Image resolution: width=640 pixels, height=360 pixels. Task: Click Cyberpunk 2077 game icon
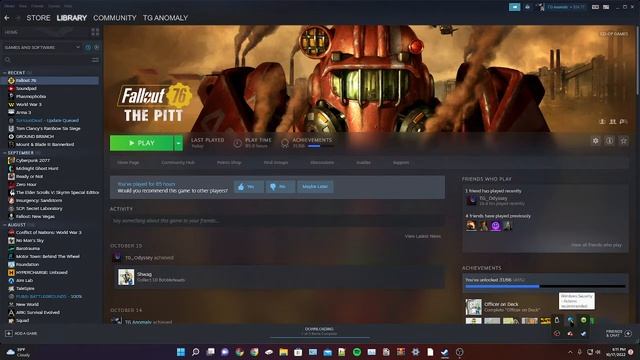[11, 160]
